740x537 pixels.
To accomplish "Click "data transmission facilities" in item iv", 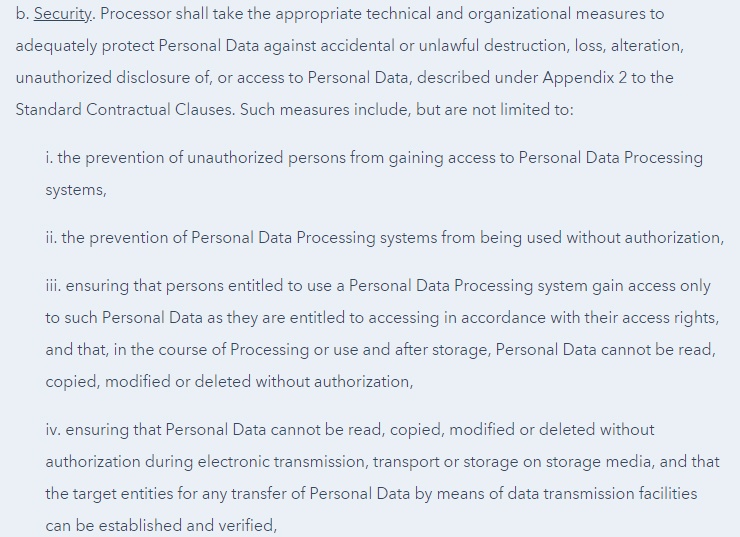I will click(x=592, y=494).
